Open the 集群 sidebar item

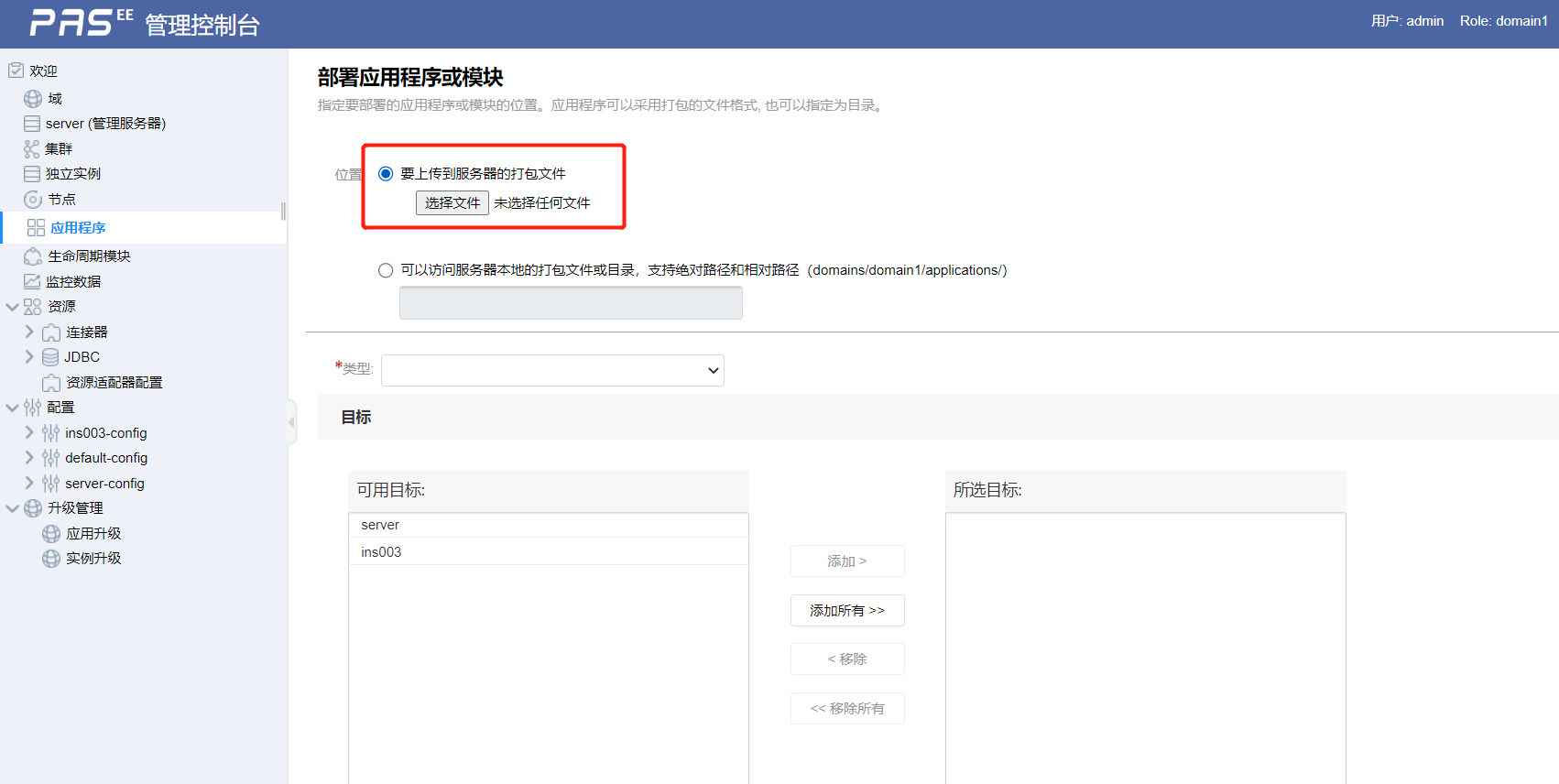pyautogui.click(x=59, y=149)
